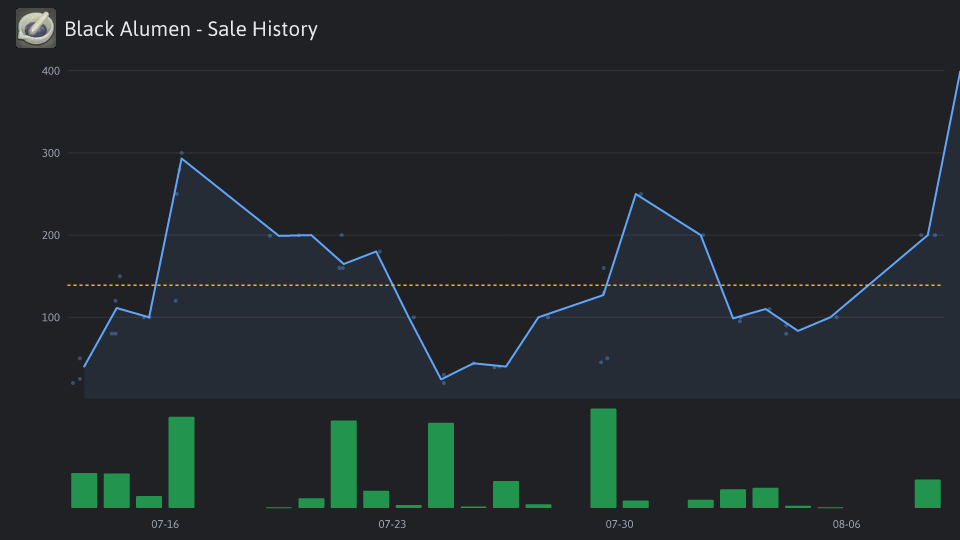
Task: Select the 'Black Alumen - Sale History' title
Action: (191, 29)
